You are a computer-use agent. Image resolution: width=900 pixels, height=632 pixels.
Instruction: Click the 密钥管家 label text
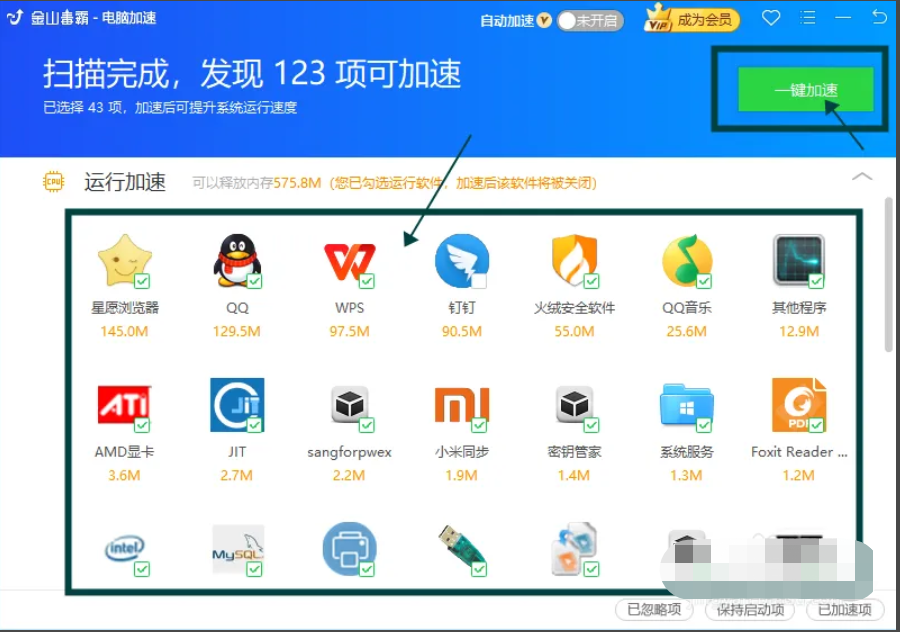[x=574, y=452]
